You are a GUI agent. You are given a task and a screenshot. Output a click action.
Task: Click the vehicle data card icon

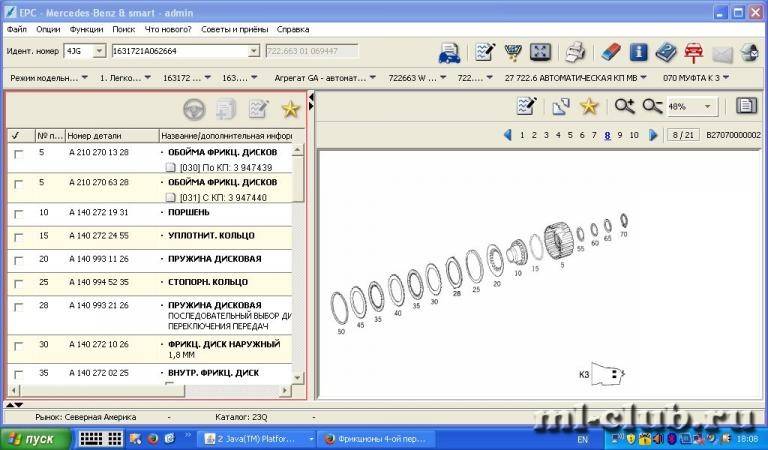pos(449,53)
